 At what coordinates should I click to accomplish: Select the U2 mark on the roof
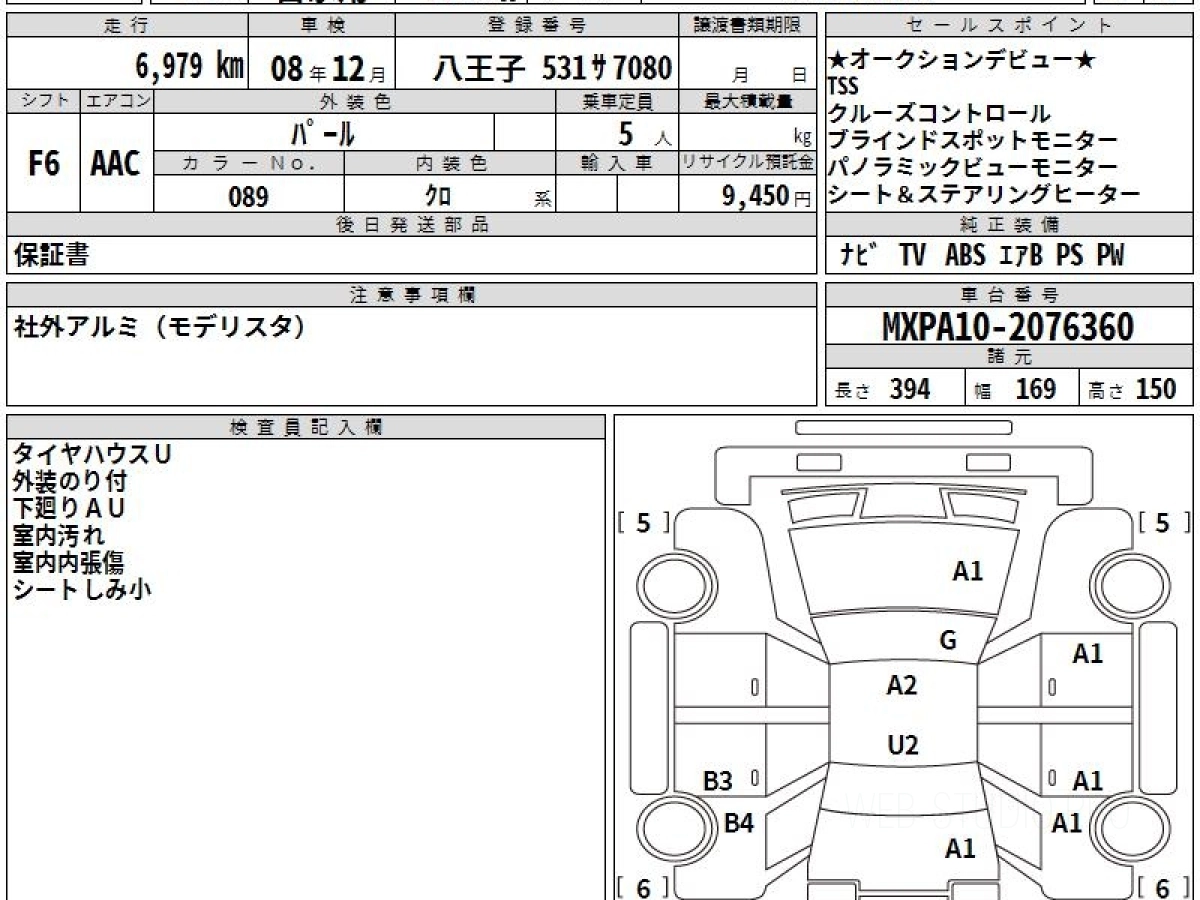click(x=903, y=745)
